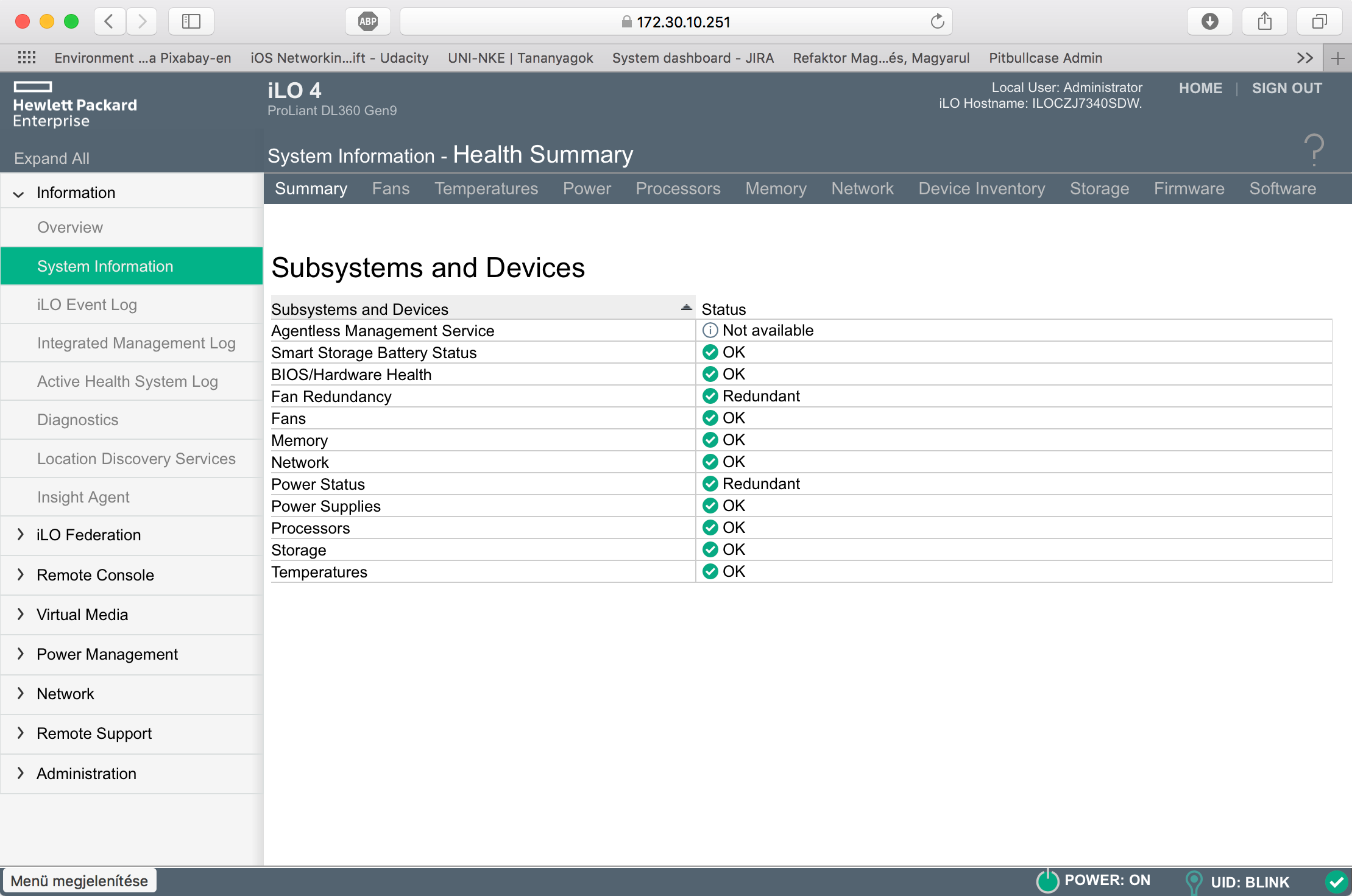Toggle the Safari sidebar button

[191, 22]
